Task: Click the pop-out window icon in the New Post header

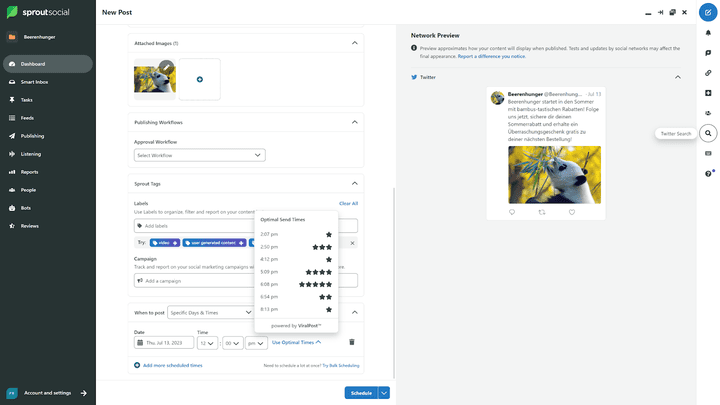Action: (x=672, y=12)
